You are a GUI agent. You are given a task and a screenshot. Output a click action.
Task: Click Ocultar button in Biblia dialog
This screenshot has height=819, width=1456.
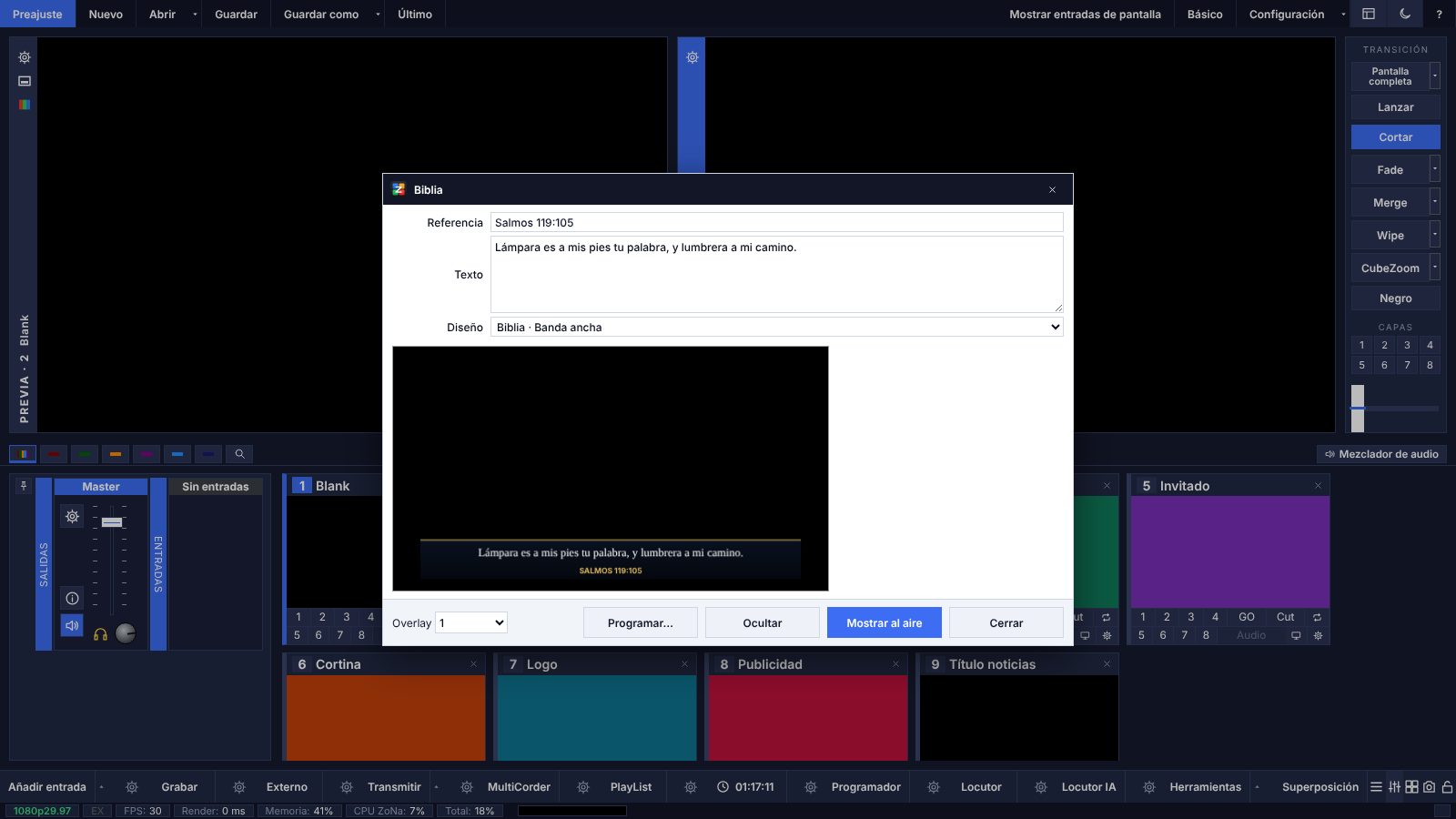point(763,622)
